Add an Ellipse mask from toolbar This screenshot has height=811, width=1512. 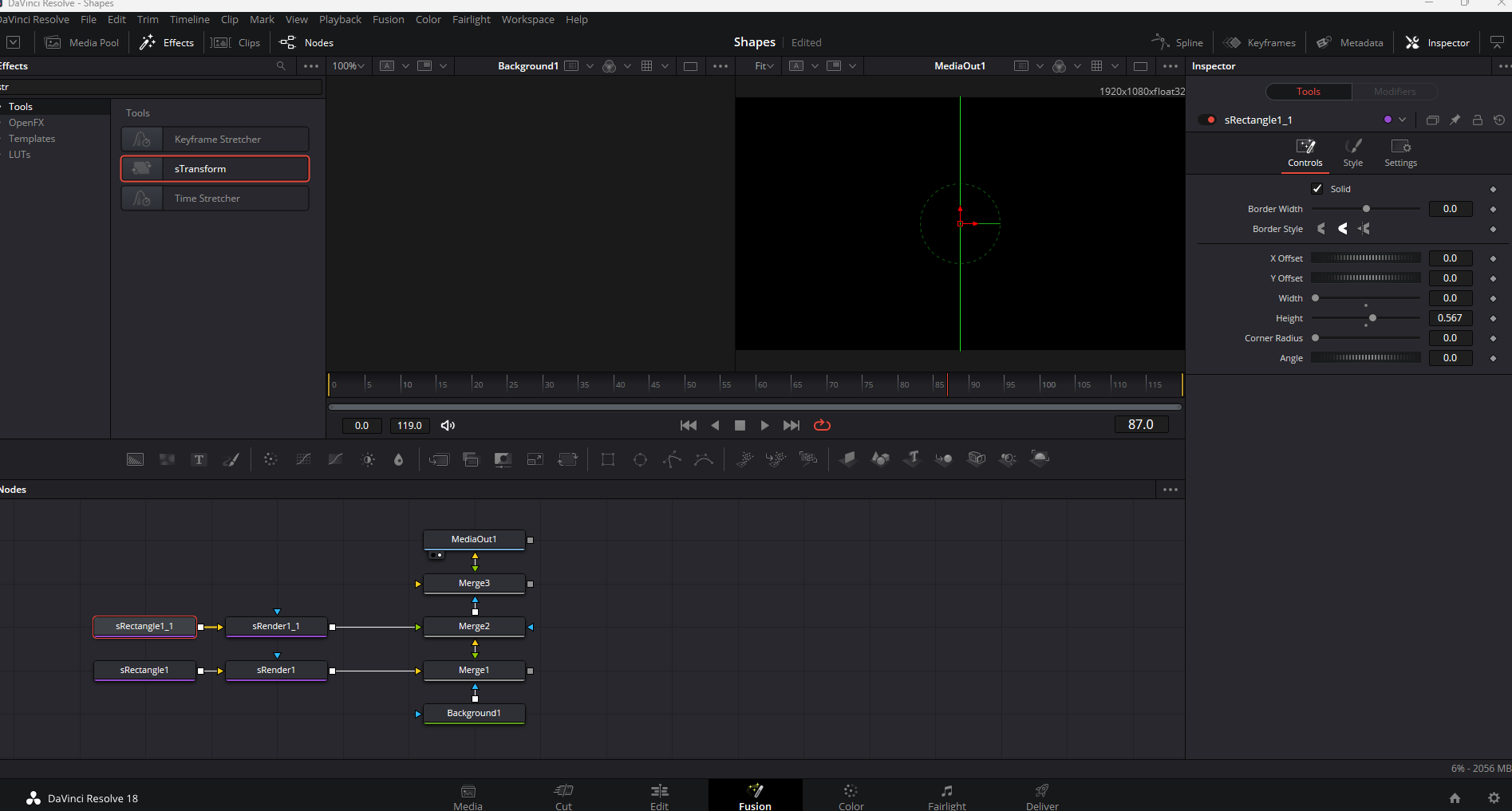point(640,459)
